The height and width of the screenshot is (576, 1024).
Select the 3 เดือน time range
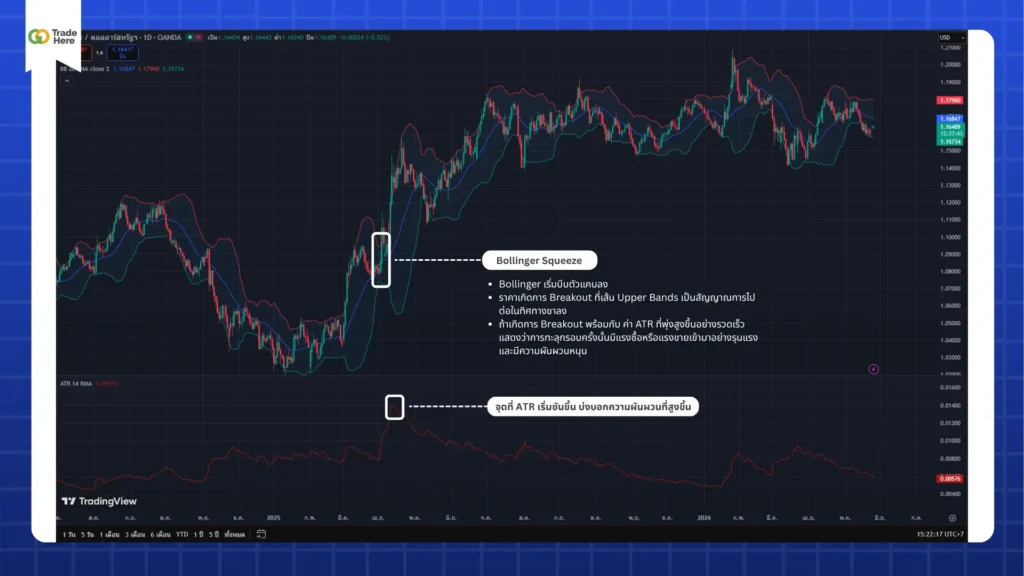click(135, 534)
